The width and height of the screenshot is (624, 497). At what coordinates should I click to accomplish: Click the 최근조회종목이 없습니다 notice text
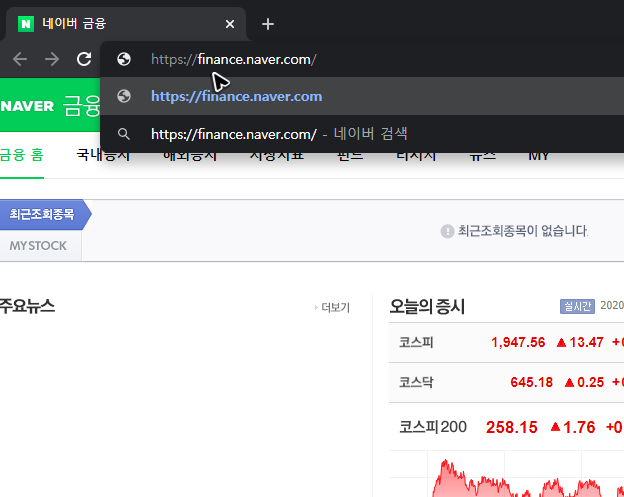523,231
